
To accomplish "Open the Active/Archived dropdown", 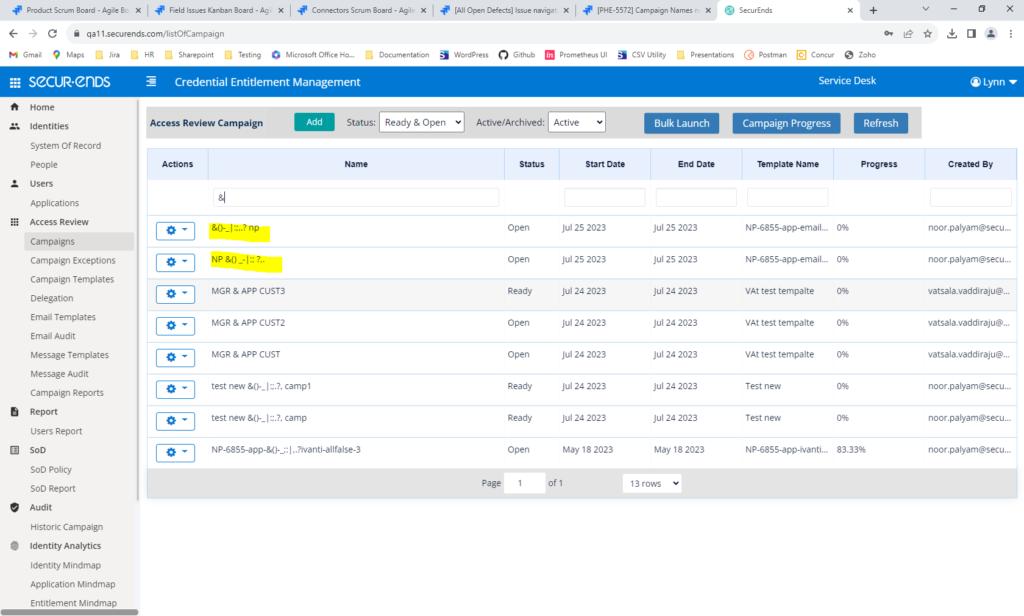I will tap(577, 122).
